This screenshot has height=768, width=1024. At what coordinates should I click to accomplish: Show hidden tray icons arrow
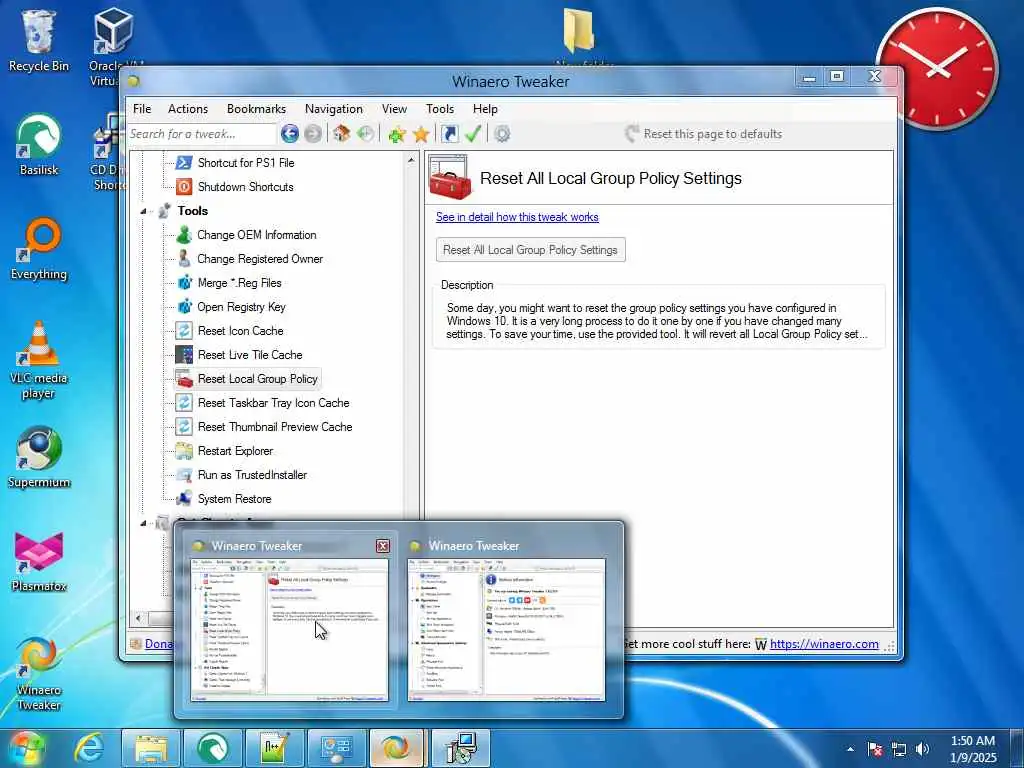coord(850,749)
